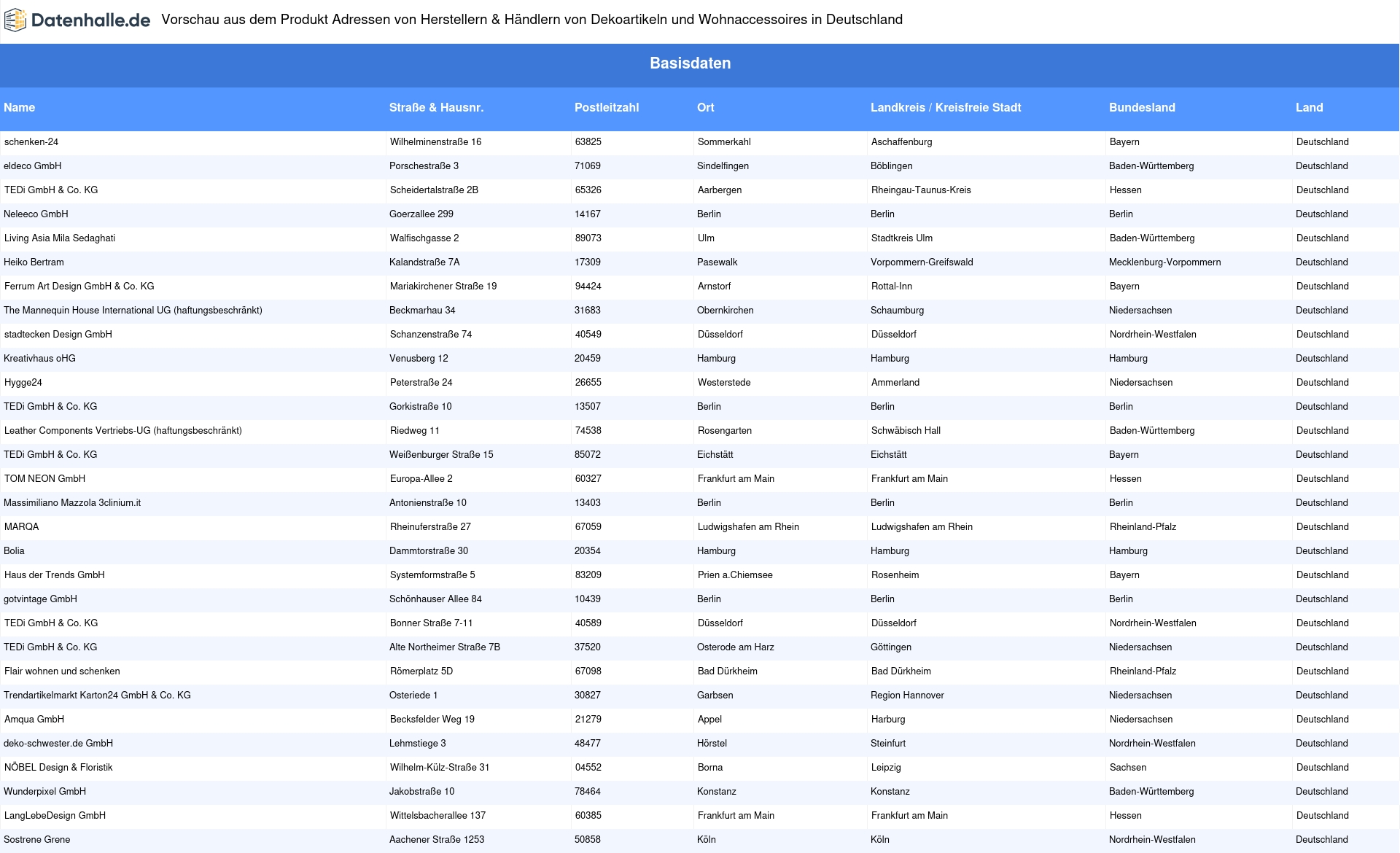The width and height of the screenshot is (1400, 853).
Task: Click Living Asia Mila Sedaghati cell
Action: click(x=60, y=238)
